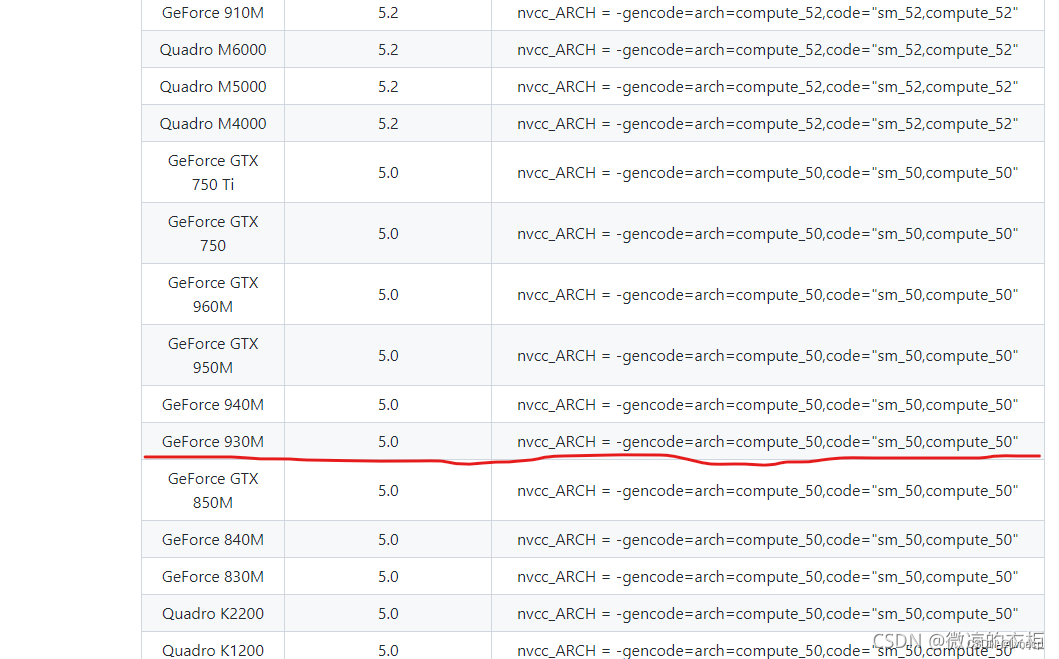Image resolution: width=1059 pixels, height=659 pixels.
Task: Select the GeForce 940M cell
Action: [213, 405]
